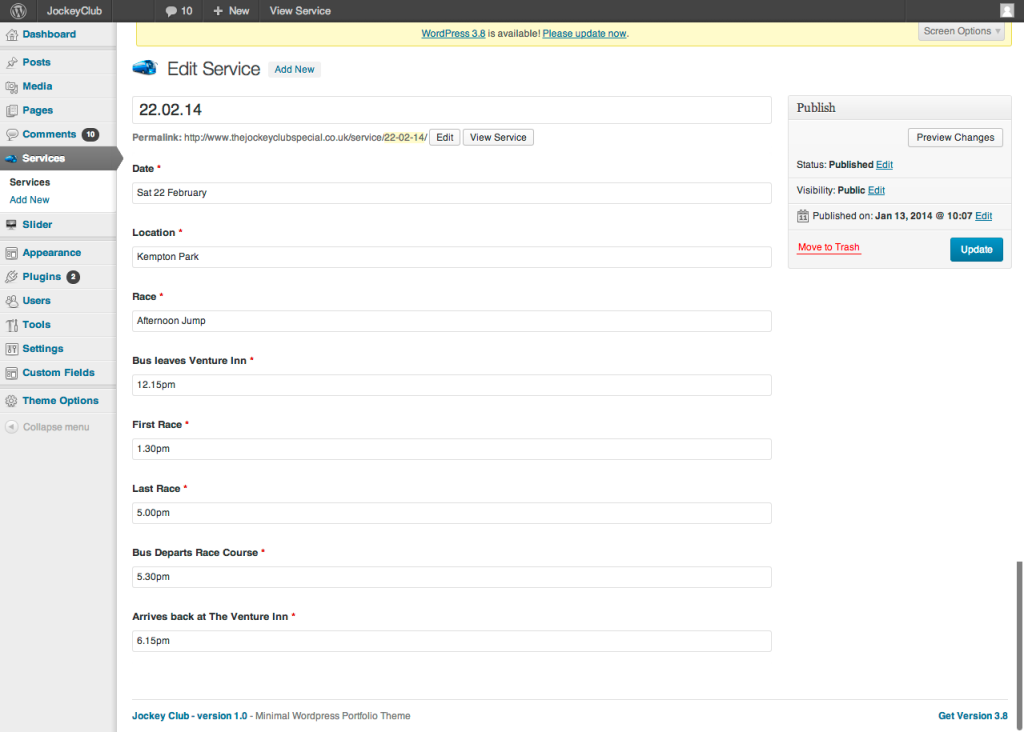This screenshot has width=1024, height=732.
Task: Click the WordPress logo icon in admin bar
Action: 18,10
